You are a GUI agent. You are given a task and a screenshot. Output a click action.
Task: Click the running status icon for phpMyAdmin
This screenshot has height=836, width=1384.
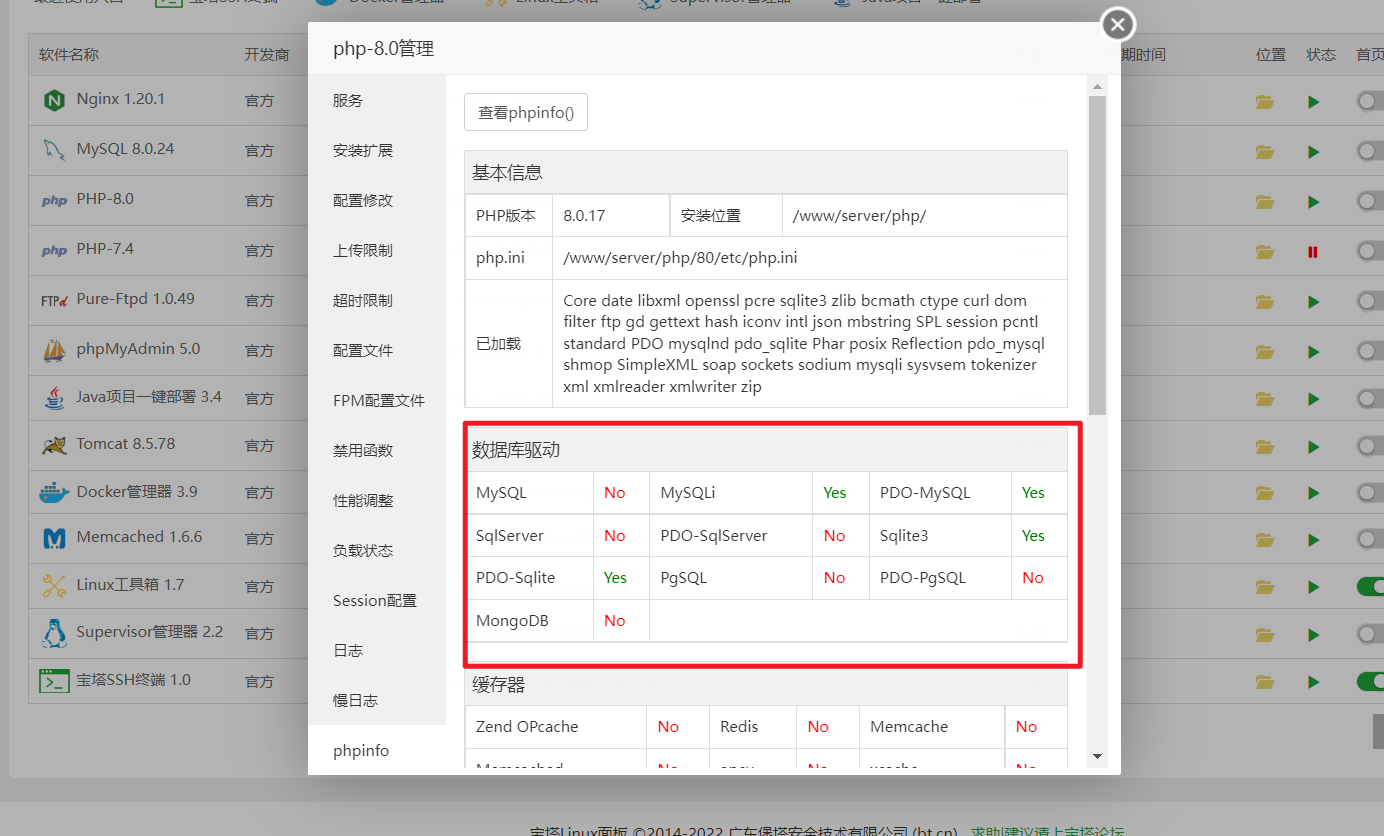1314,351
